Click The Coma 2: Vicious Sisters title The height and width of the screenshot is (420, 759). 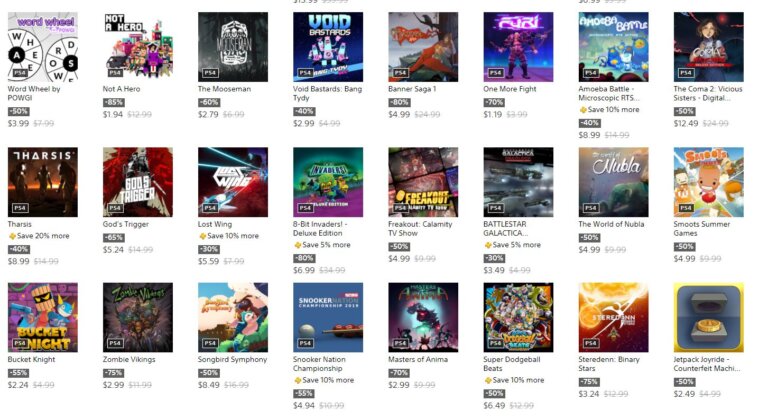pos(708,93)
